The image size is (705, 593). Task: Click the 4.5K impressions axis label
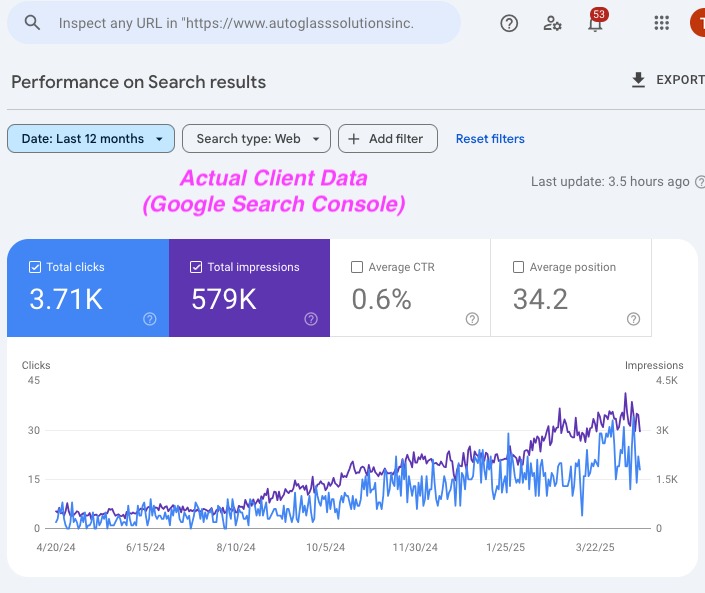click(x=666, y=380)
